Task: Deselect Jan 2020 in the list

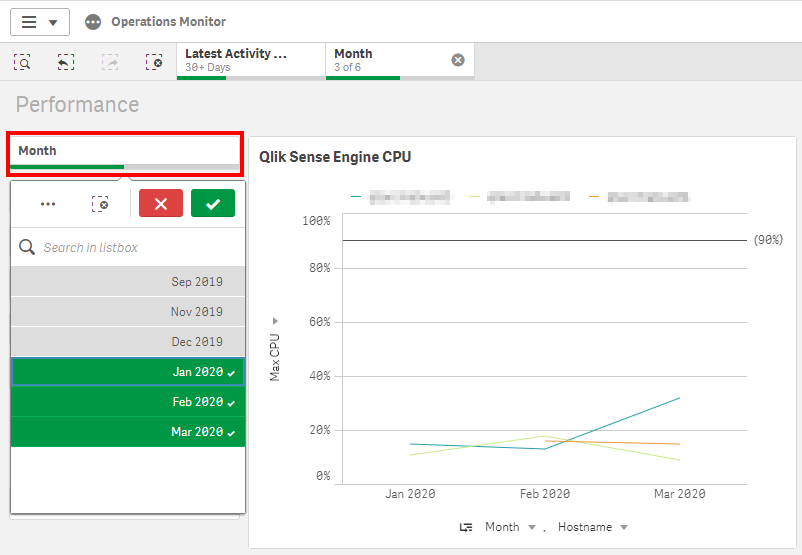Action: [128, 372]
